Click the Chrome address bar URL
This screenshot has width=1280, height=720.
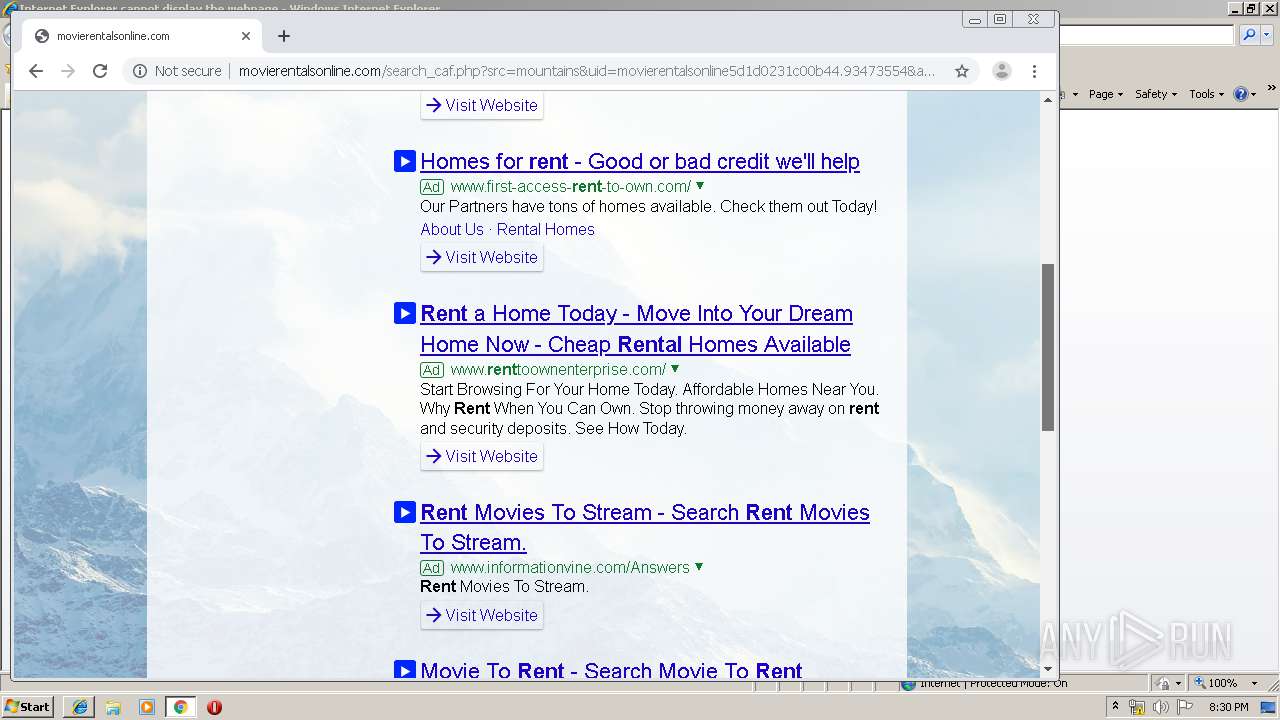click(x=587, y=71)
